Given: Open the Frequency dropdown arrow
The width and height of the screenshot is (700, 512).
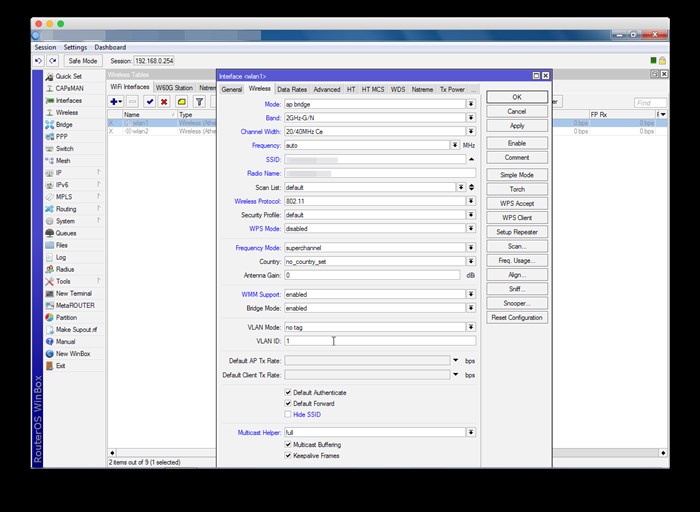Looking at the screenshot, I should coord(454,145).
